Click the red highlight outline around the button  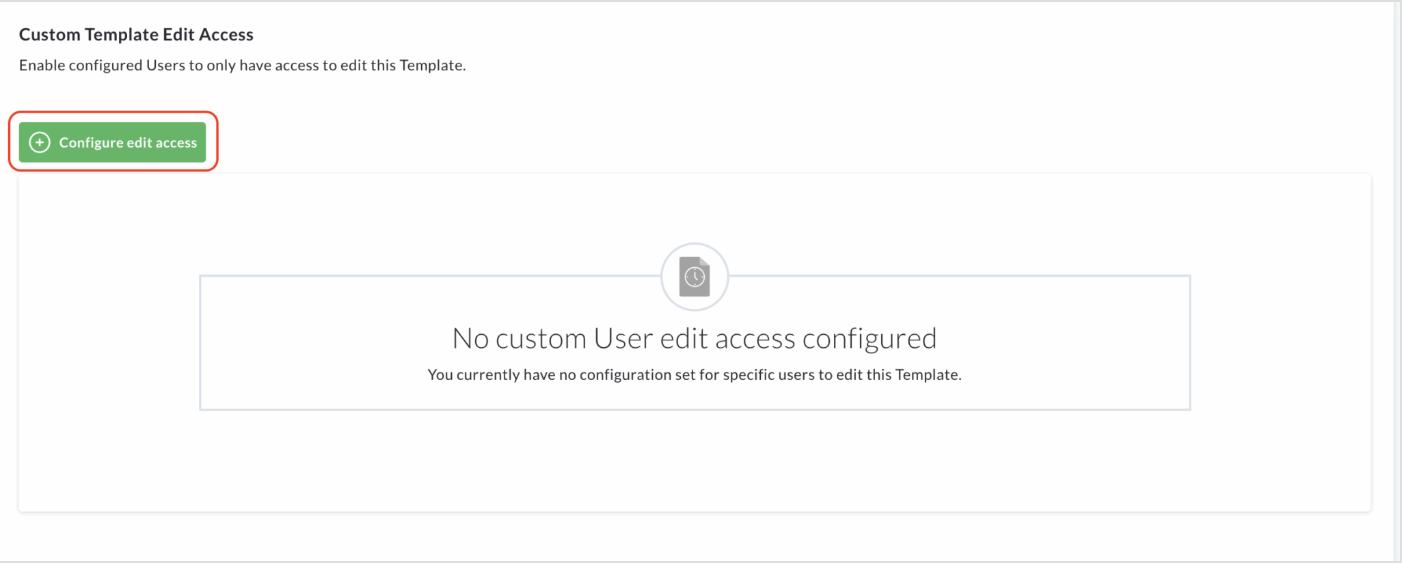click(114, 113)
